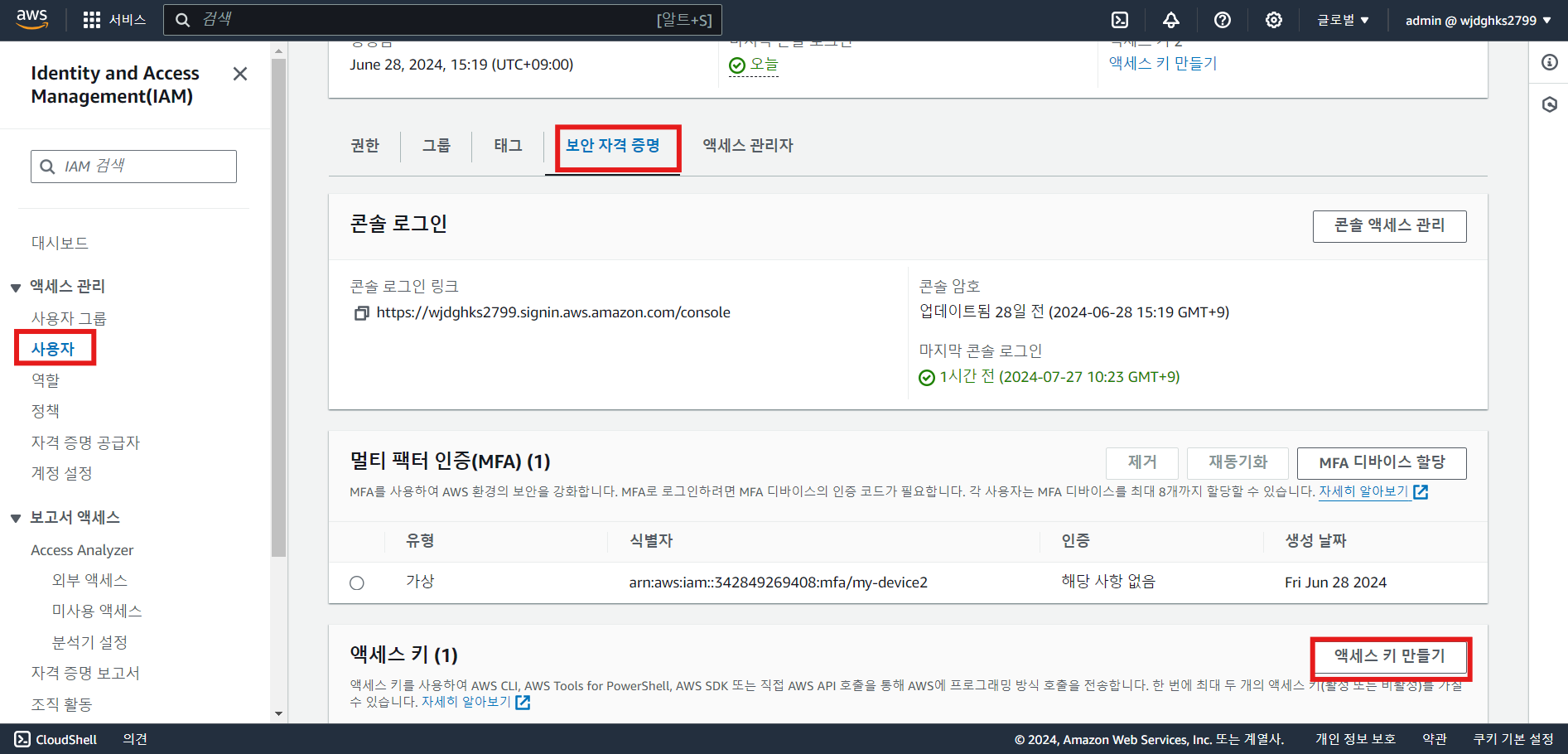Viewport: 1568px width, 754px height.
Task: Click the 인증 column header
Action: pyautogui.click(x=1075, y=541)
